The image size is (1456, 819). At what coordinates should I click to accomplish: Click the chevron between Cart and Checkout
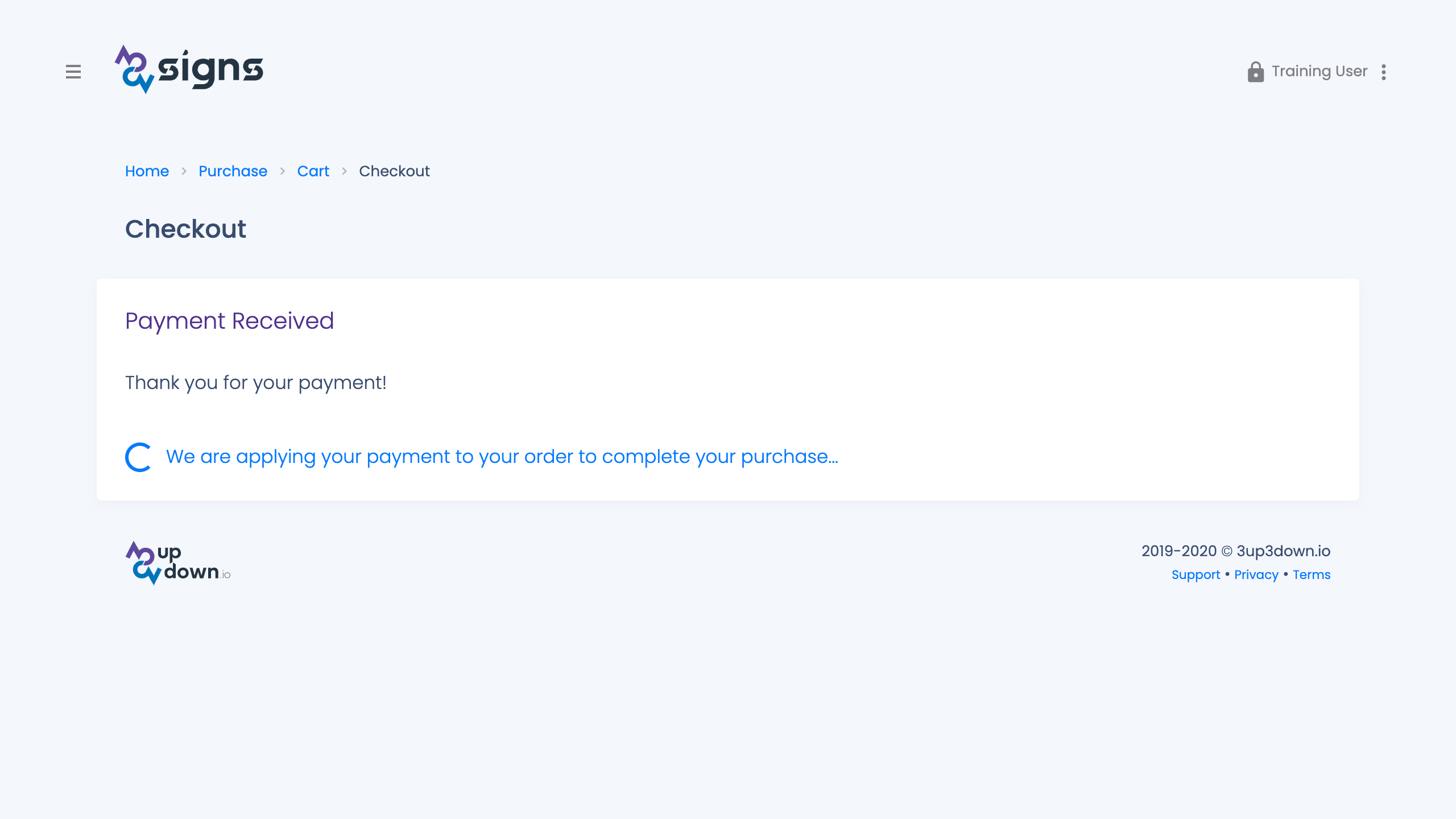344,171
